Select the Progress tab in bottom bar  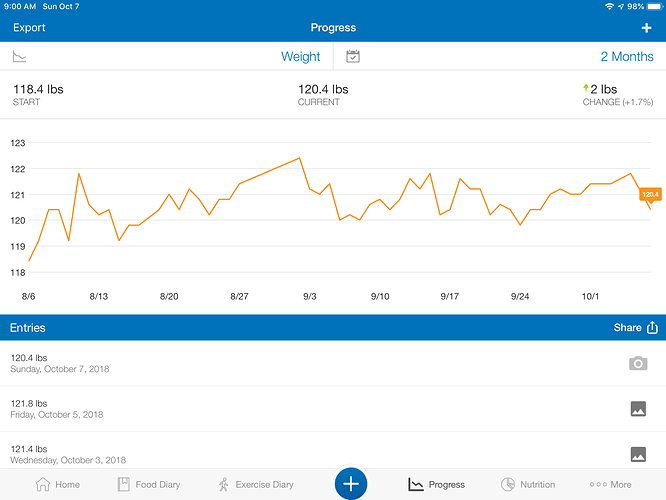(437, 484)
